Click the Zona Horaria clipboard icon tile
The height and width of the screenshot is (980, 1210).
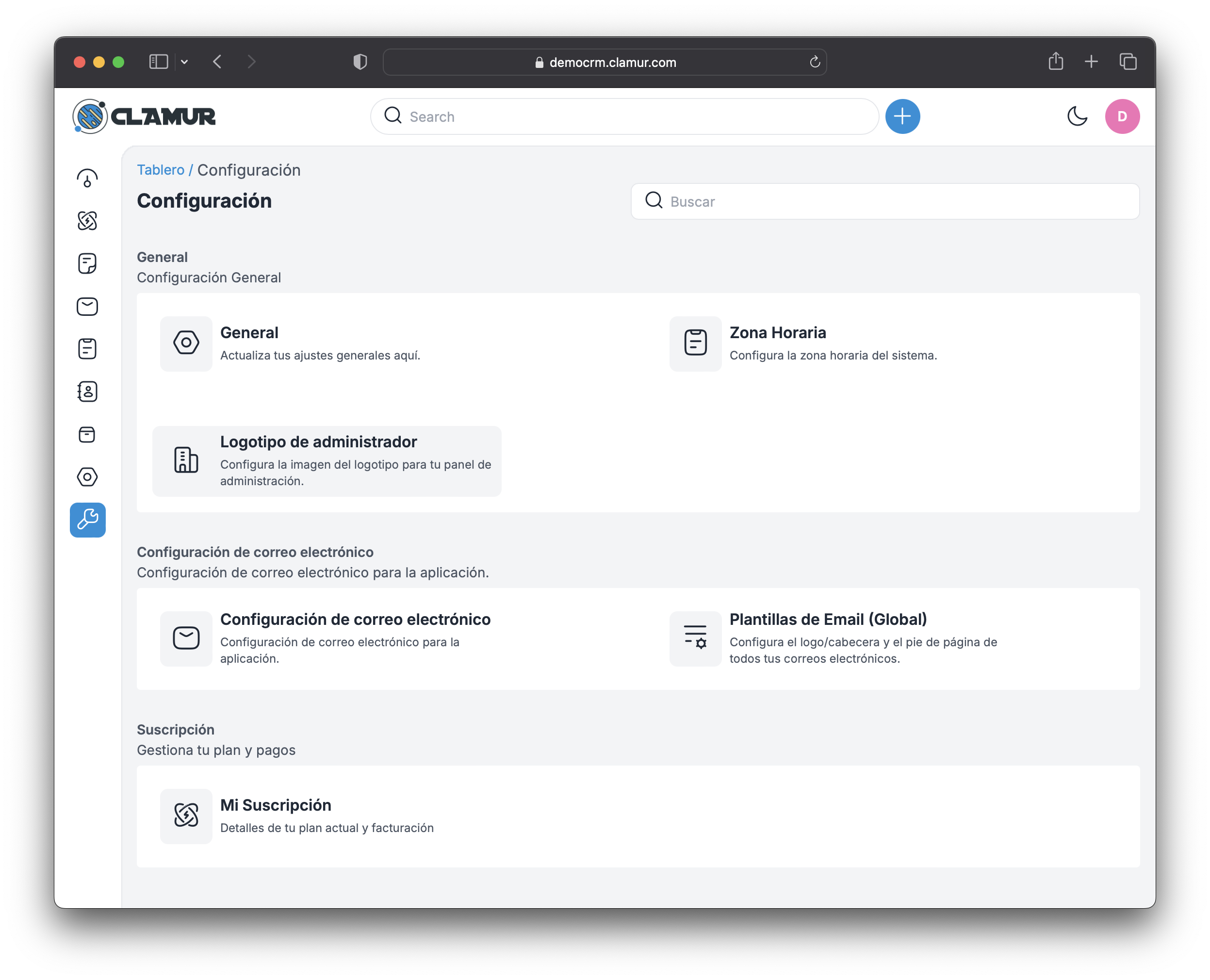point(695,343)
